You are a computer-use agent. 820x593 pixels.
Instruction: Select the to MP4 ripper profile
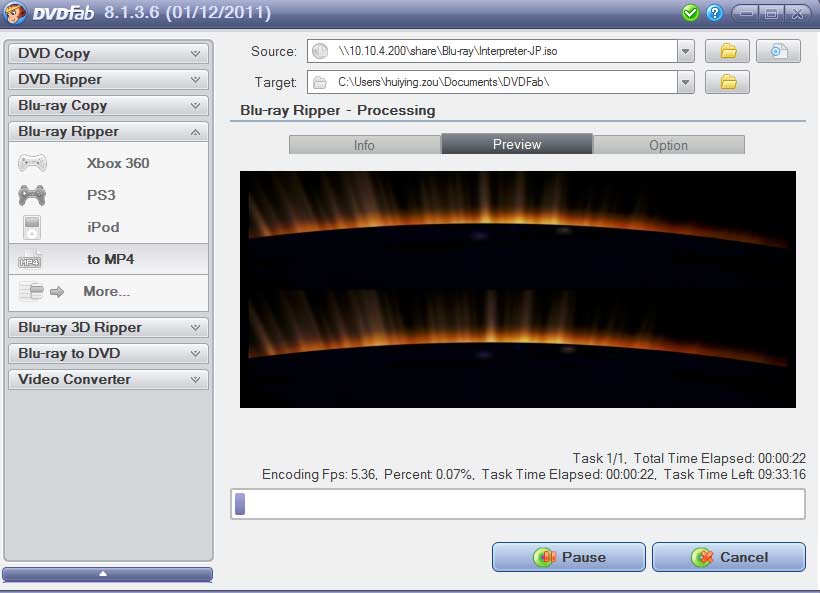coord(108,259)
